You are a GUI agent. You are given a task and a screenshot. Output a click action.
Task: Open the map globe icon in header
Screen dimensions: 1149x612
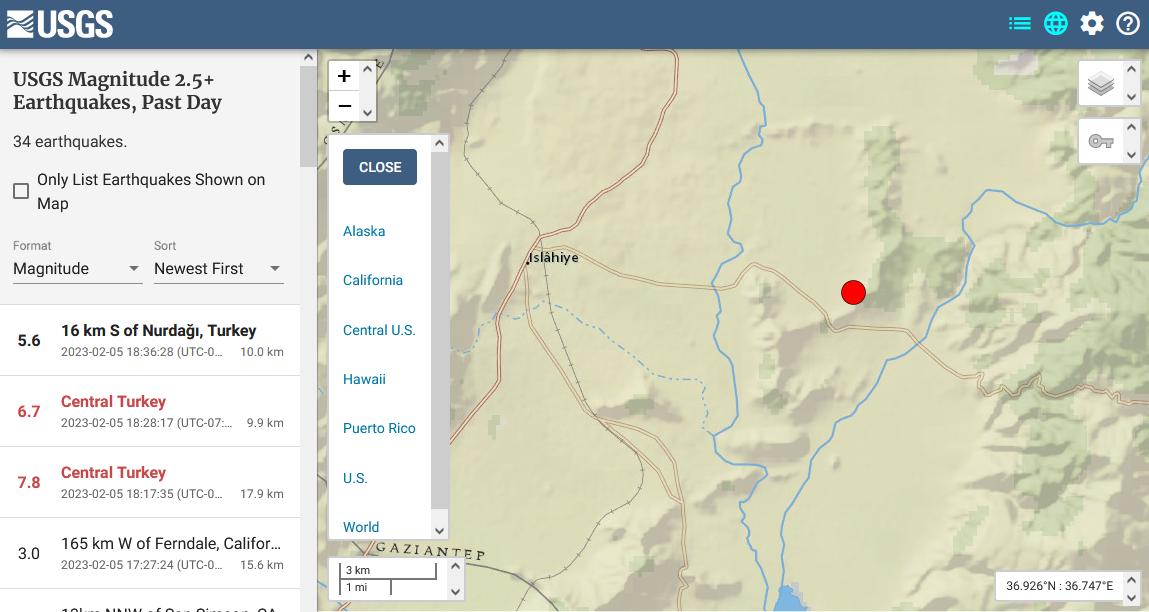click(1055, 23)
